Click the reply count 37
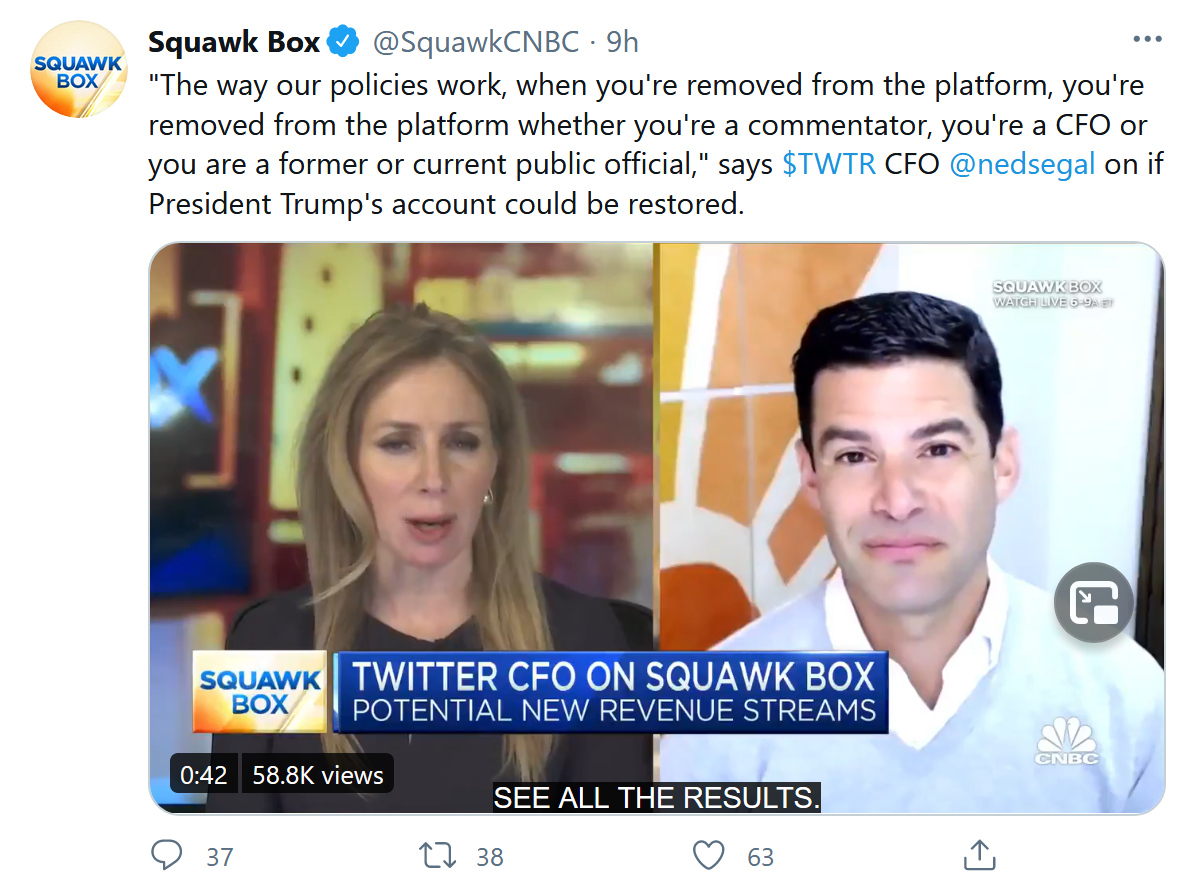This screenshot has height=894, width=1196. [x=220, y=857]
